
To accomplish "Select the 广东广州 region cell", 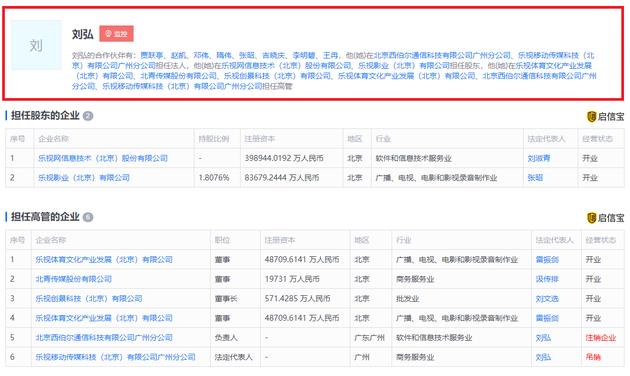I will pyautogui.click(x=370, y=337).
